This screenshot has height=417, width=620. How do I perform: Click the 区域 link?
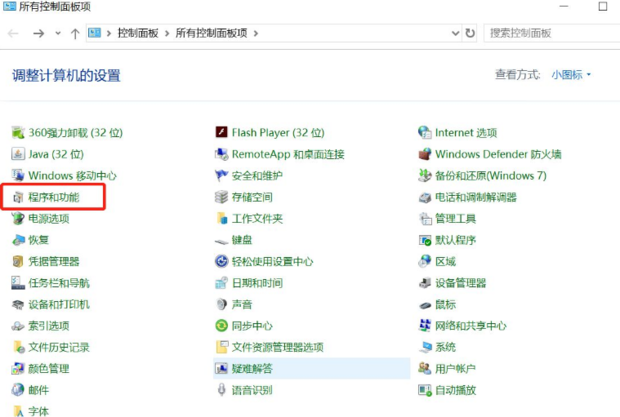(x=445, y=261)
